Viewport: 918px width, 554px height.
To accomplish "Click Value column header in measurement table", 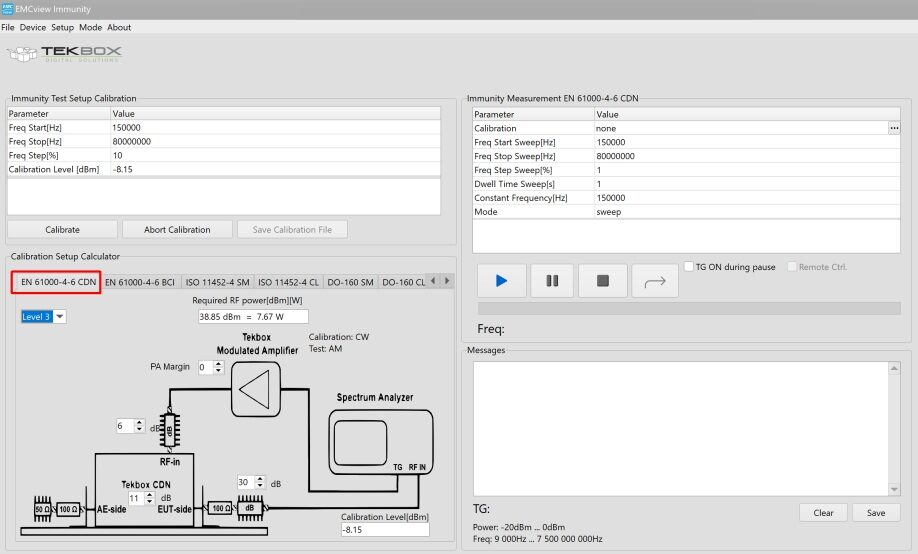I will [747, 114].
